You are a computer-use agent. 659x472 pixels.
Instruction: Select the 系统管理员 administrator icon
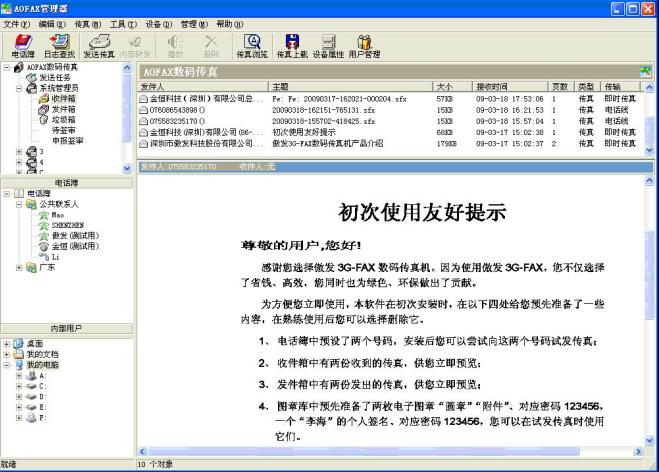pyautogui.click(x=32, y=88)
